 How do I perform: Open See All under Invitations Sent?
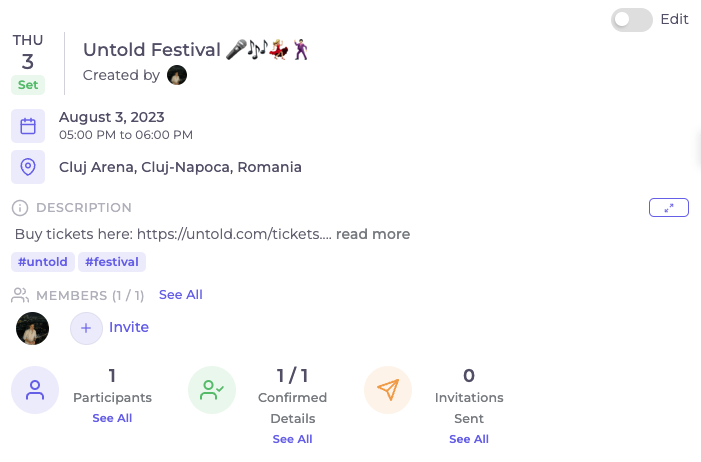pyautogui.click(x=469, y=439)
